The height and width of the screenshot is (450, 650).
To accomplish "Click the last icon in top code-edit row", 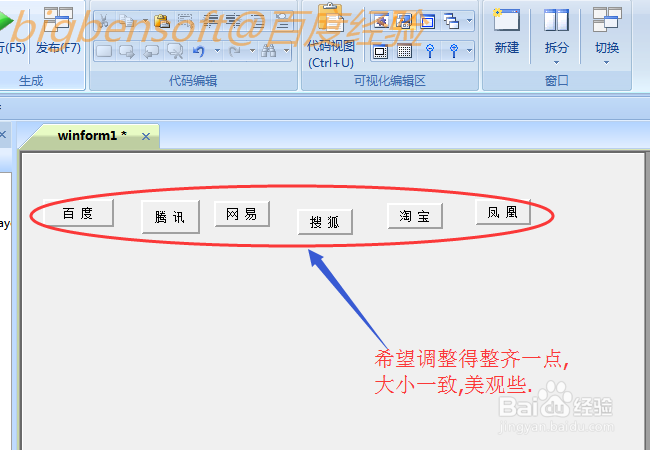I will click(284, 21).
